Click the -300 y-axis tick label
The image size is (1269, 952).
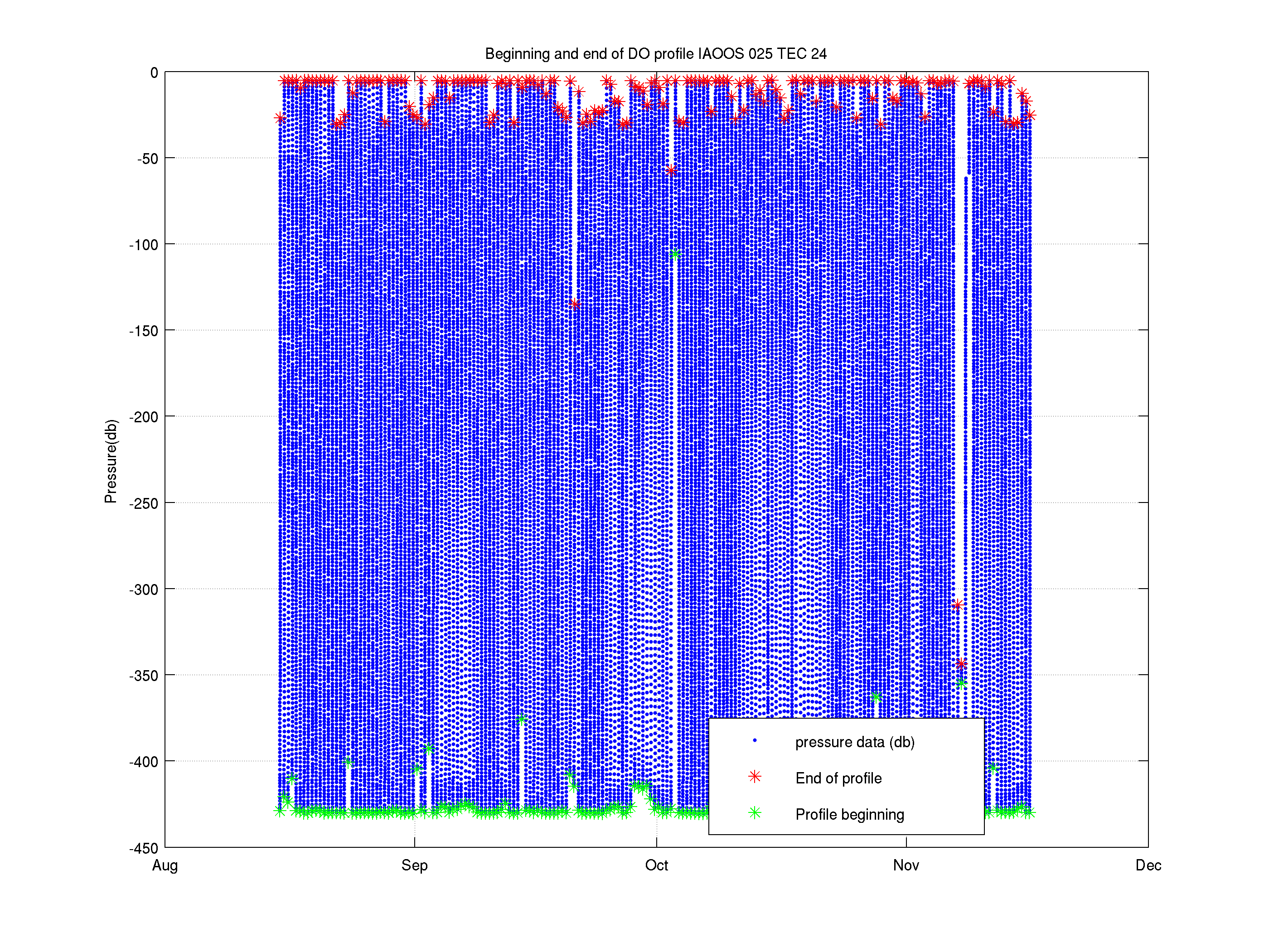click(143, 590)
